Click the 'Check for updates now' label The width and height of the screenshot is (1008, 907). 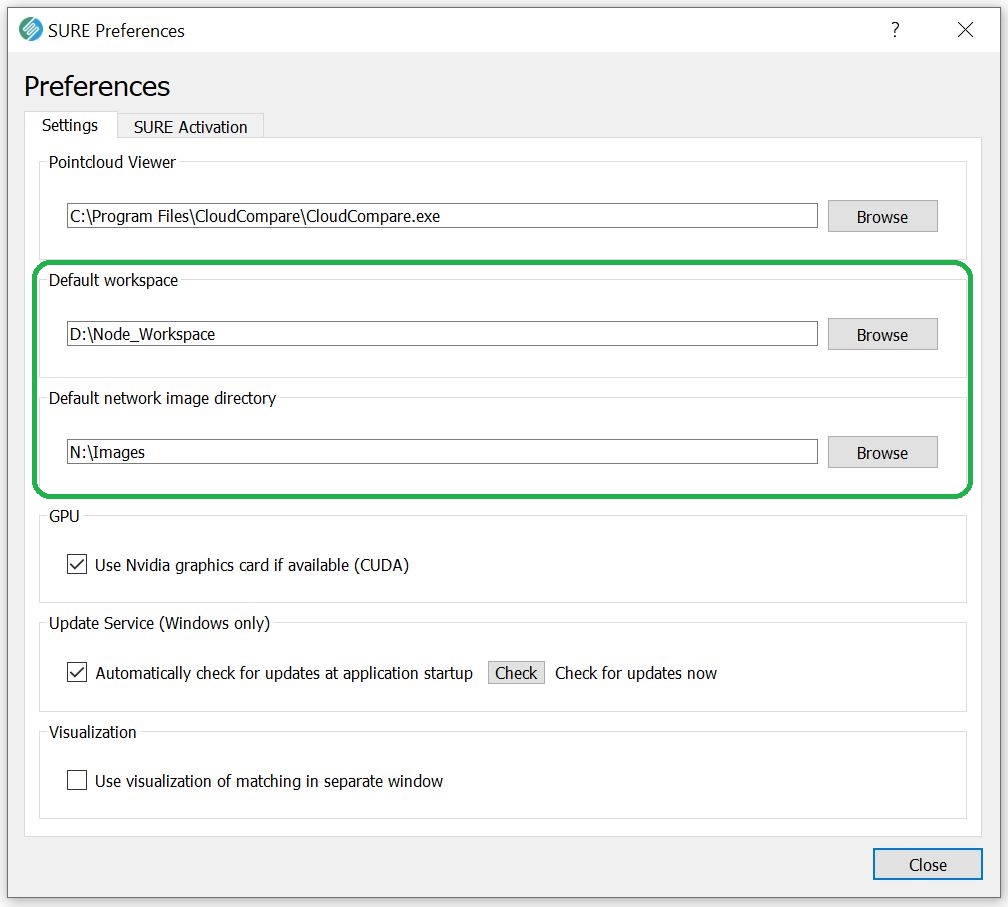636,673
